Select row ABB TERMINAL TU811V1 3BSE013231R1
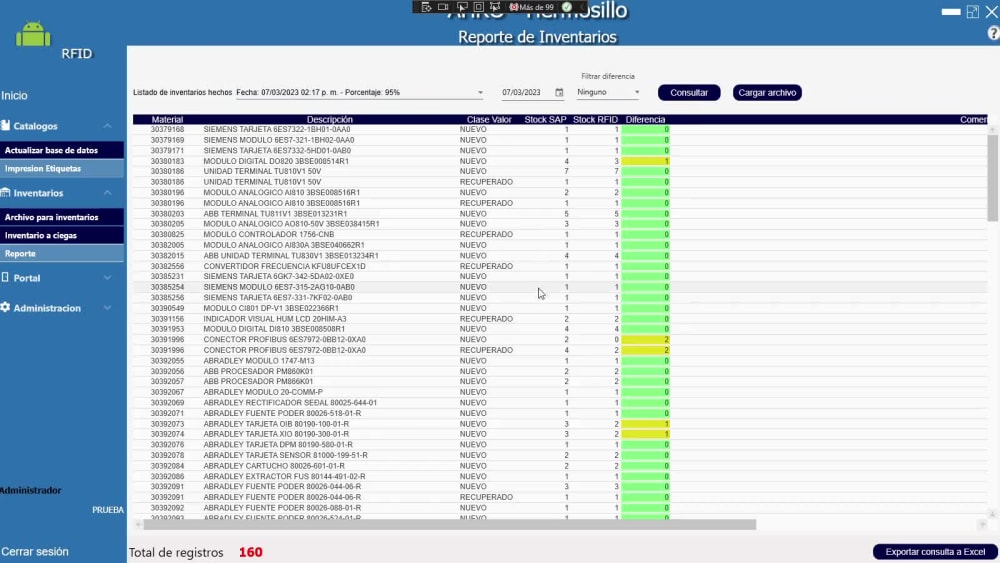This screenshot has width=1000, height=563. 560,214
